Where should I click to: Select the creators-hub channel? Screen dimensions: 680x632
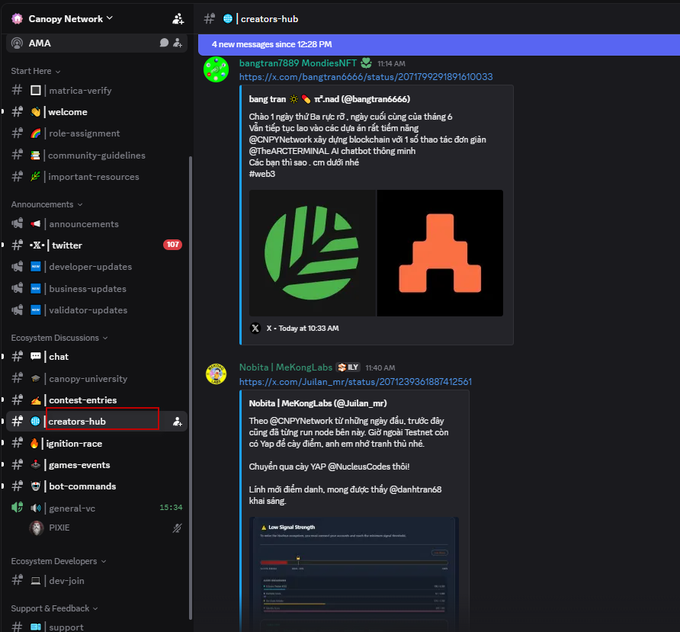click(x=96, y=421)
